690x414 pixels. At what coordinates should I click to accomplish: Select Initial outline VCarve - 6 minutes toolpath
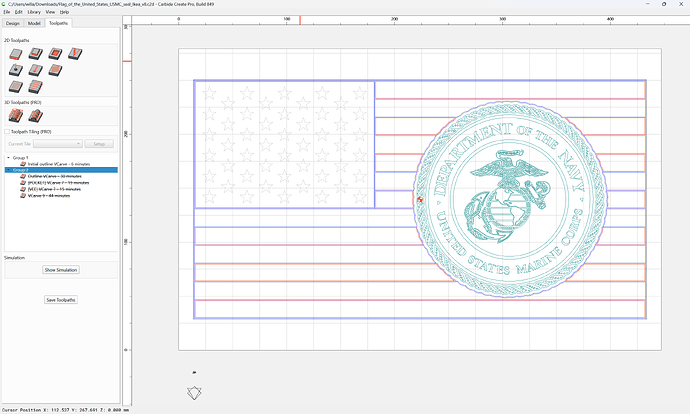(59, 164)
